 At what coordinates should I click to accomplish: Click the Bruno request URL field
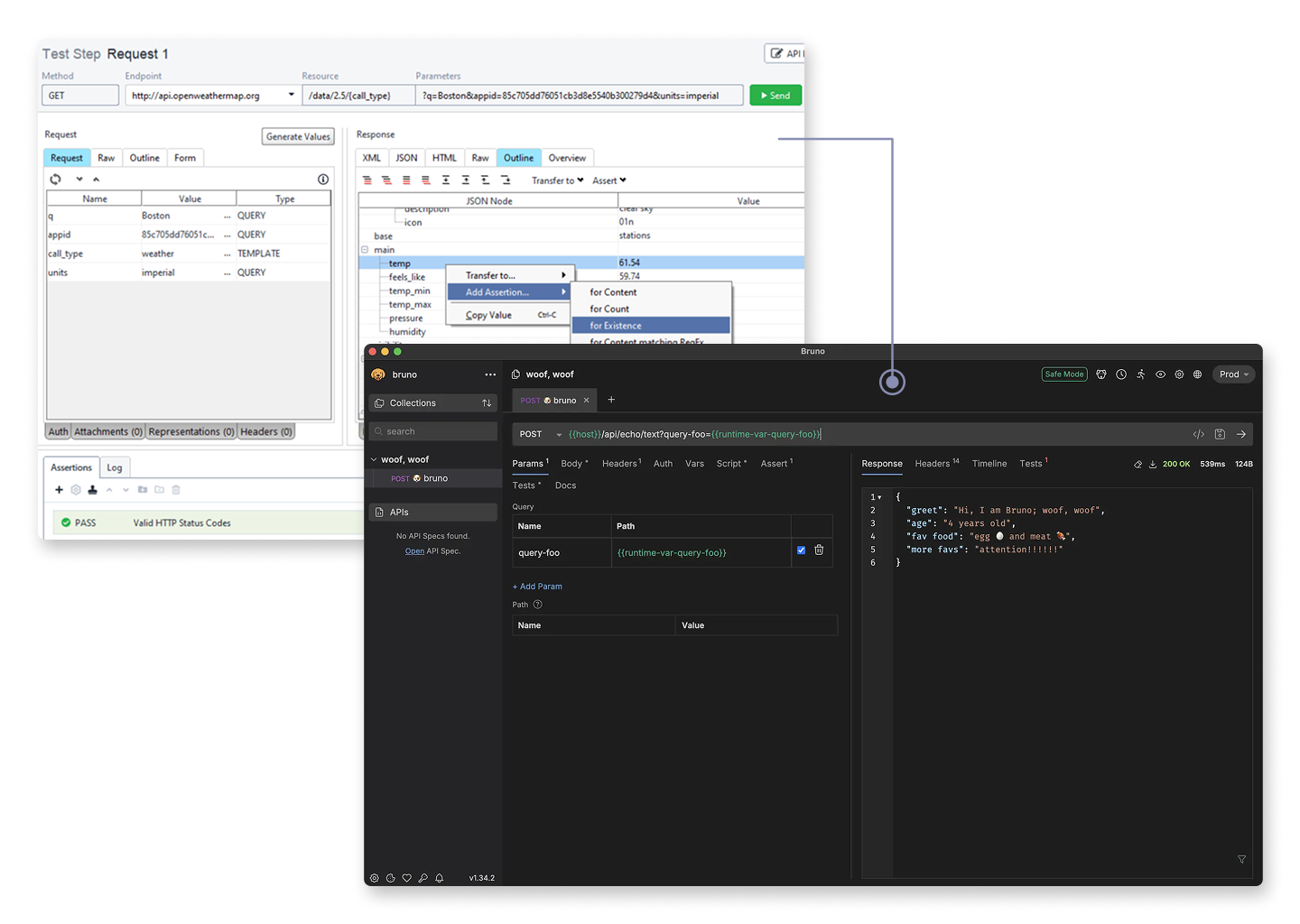[x=874, y=434]
